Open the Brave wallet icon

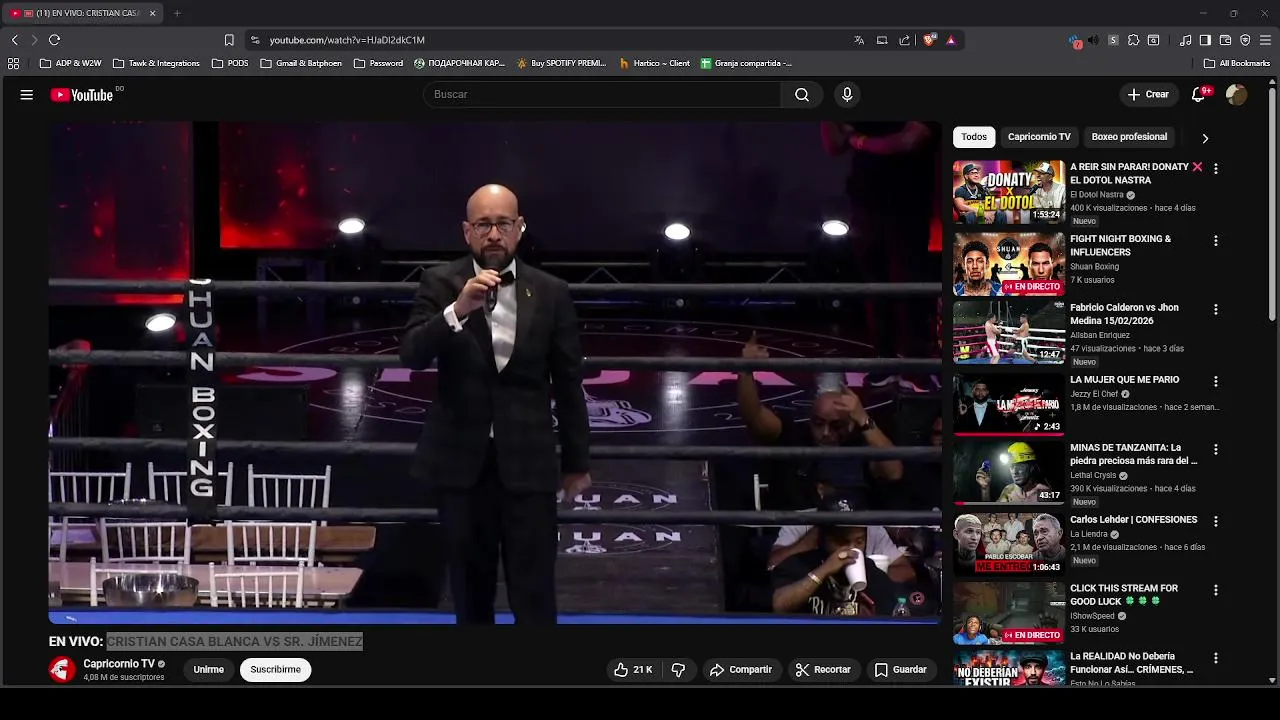pyautogui.click(x=1225, y=40)
